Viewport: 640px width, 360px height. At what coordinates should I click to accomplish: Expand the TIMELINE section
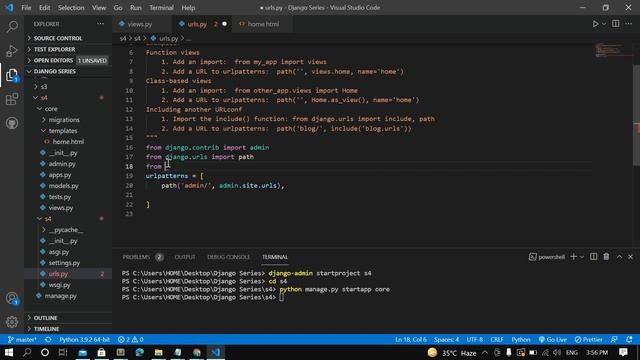click(68, 329)
